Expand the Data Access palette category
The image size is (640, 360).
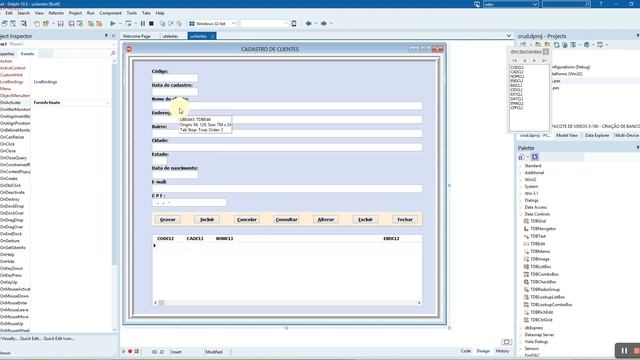click(x=521, y=208)
